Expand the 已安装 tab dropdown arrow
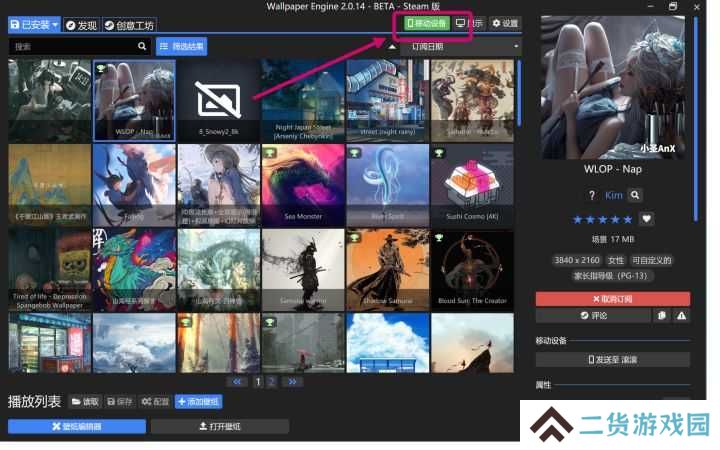Image resolution: width=720 pixels, height=450 pixels. point(56,25)
